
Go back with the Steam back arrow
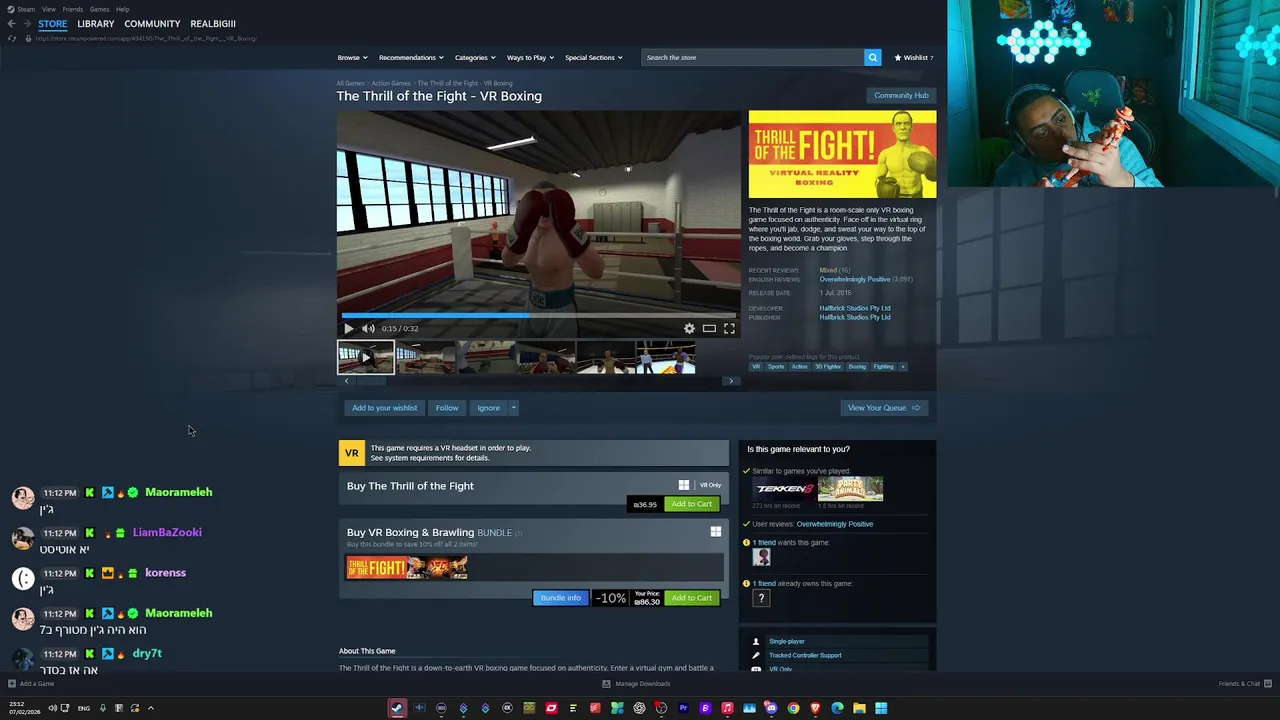coord(12,24)
